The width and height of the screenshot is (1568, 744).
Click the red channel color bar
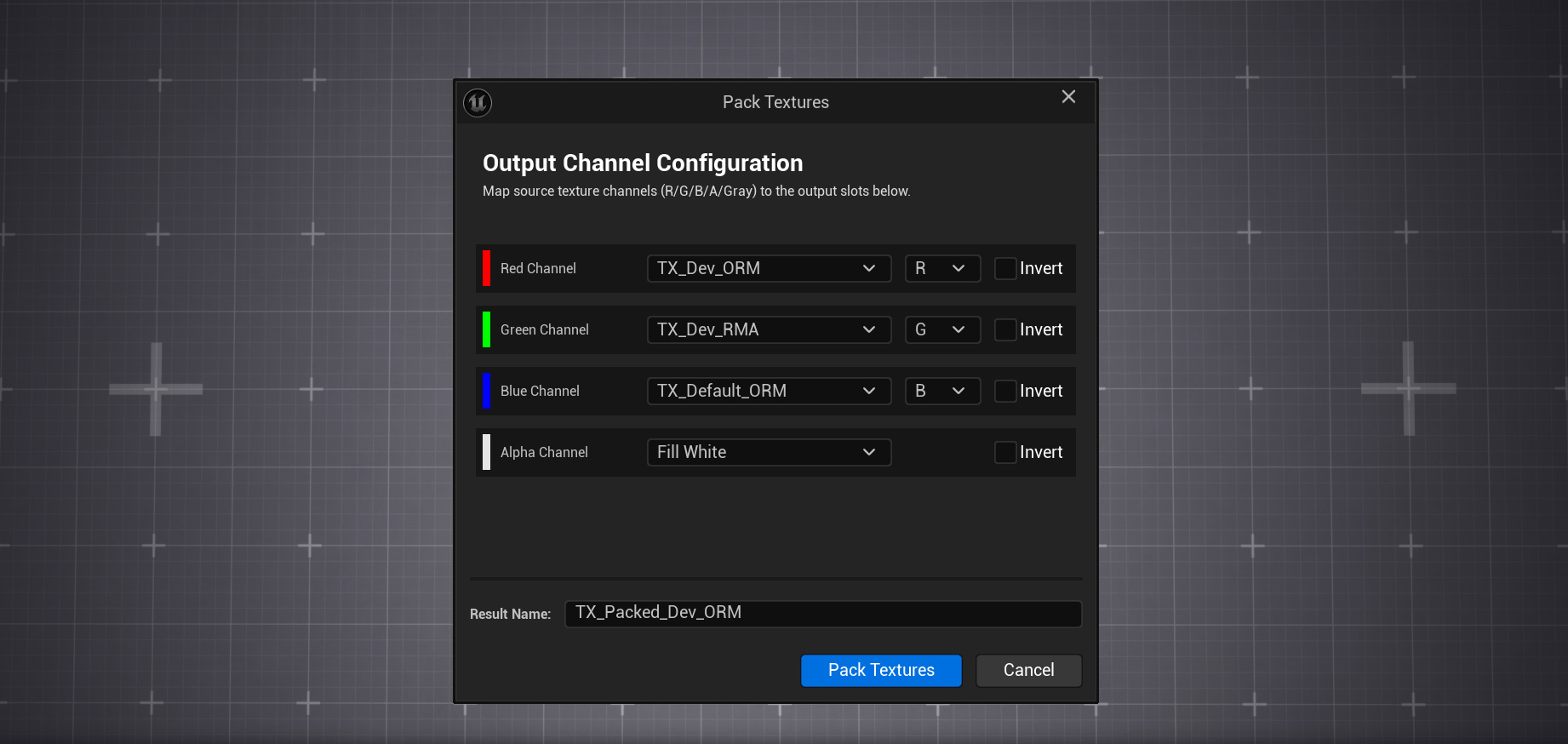pos(486,268)
